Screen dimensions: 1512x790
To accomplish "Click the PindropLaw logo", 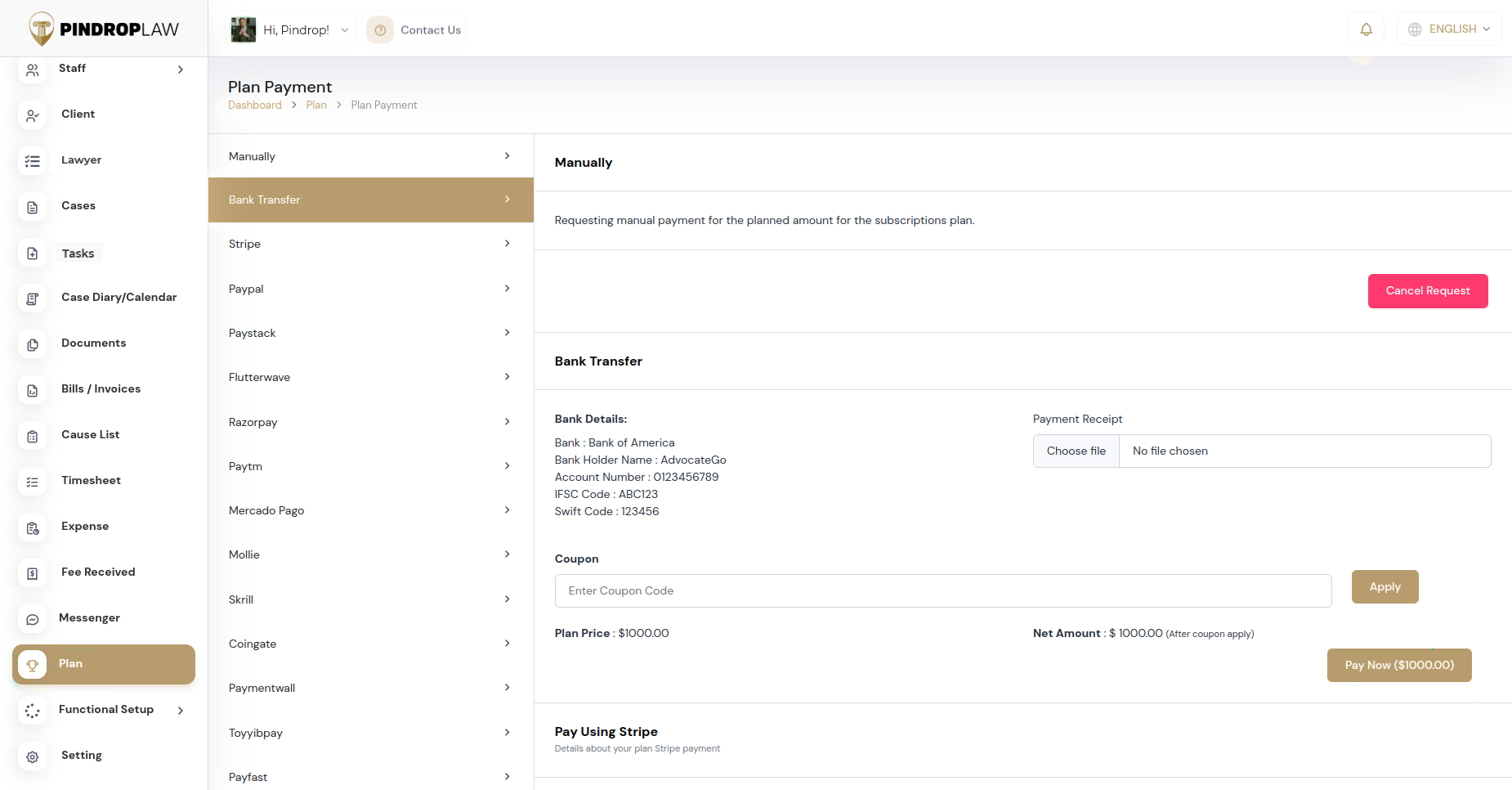I will point(104,29).
